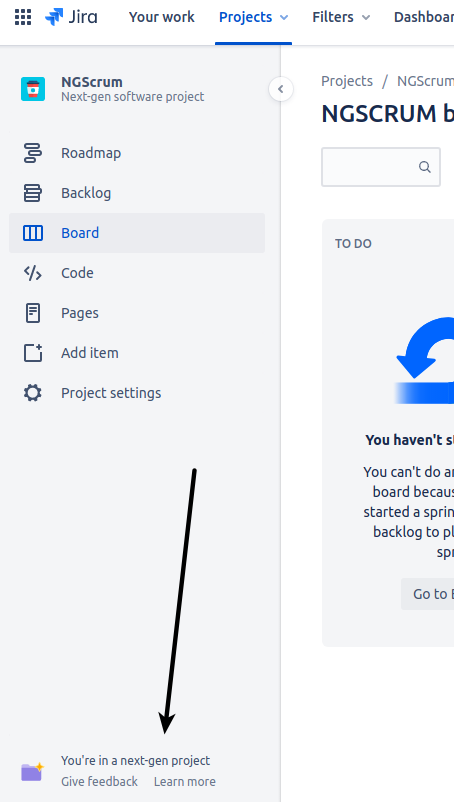Expand the Filters dropdown chevron
The image size is (454, 802).
(x=366, y=17)
